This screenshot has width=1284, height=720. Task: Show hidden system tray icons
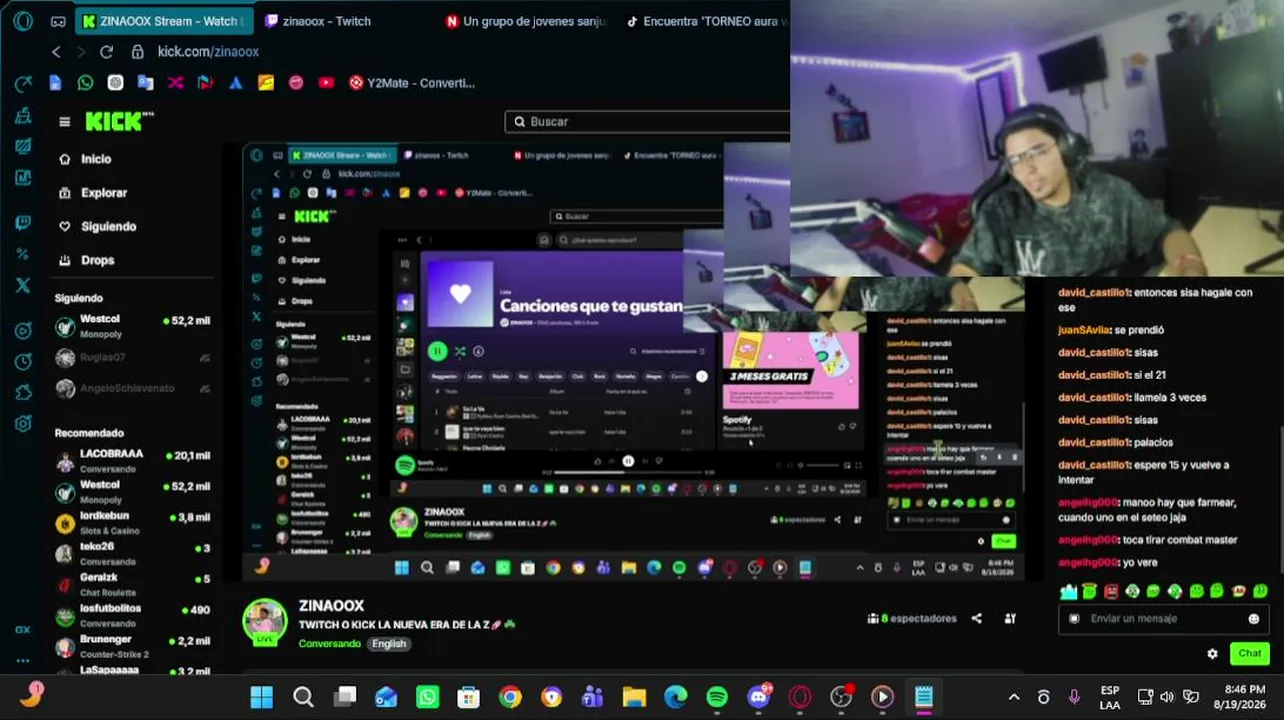pyautogui.click(x=1014, y=697)
